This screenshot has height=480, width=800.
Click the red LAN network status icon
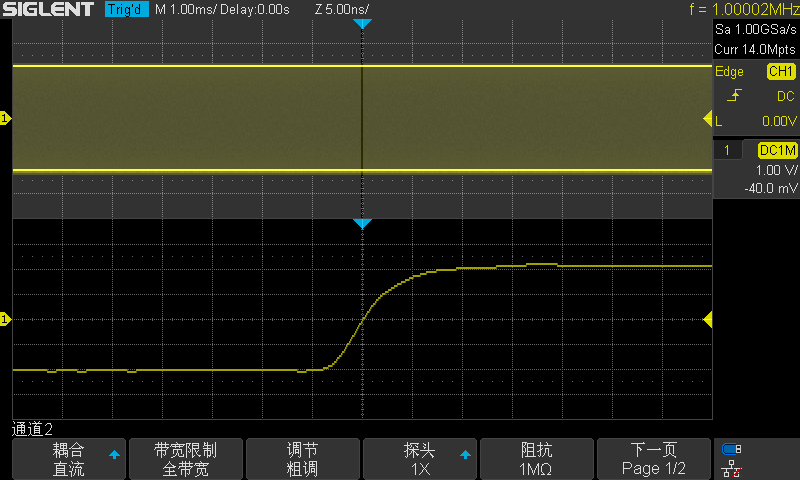[731, 467]
